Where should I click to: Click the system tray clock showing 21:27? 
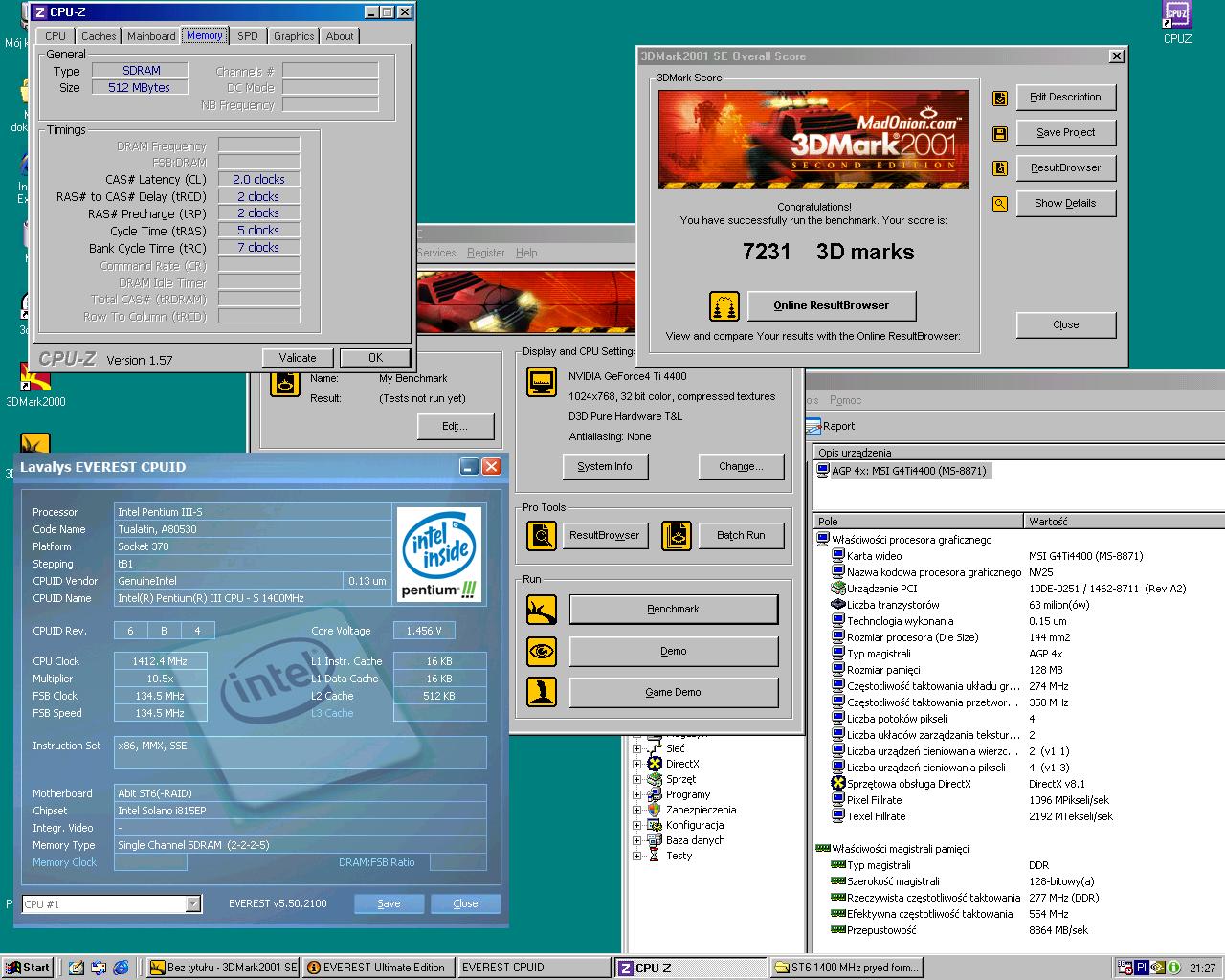[1202, 969]
